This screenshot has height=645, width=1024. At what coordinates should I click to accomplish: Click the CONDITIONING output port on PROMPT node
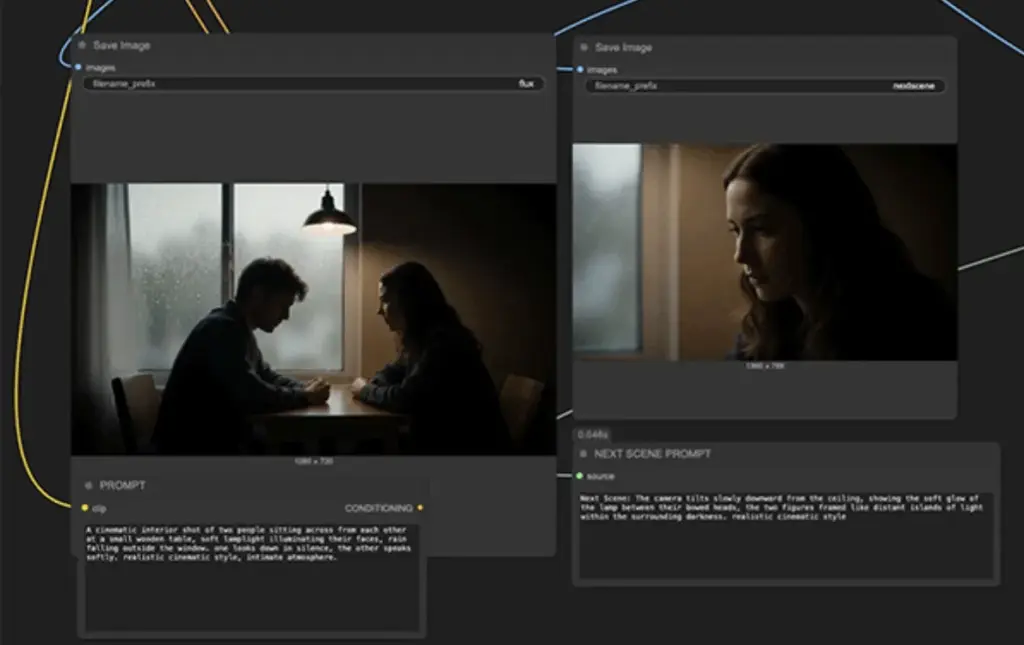click(420, 508)
